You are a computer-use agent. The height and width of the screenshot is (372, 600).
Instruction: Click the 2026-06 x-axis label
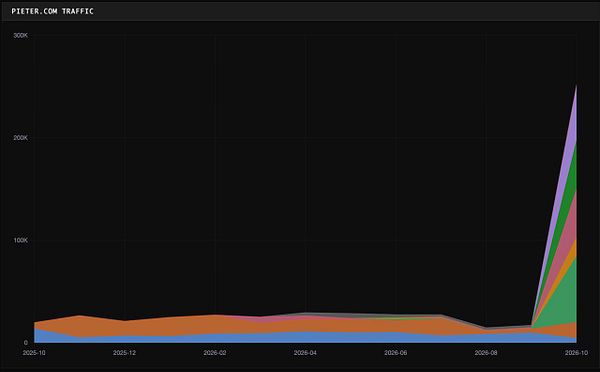click(395, 353)
